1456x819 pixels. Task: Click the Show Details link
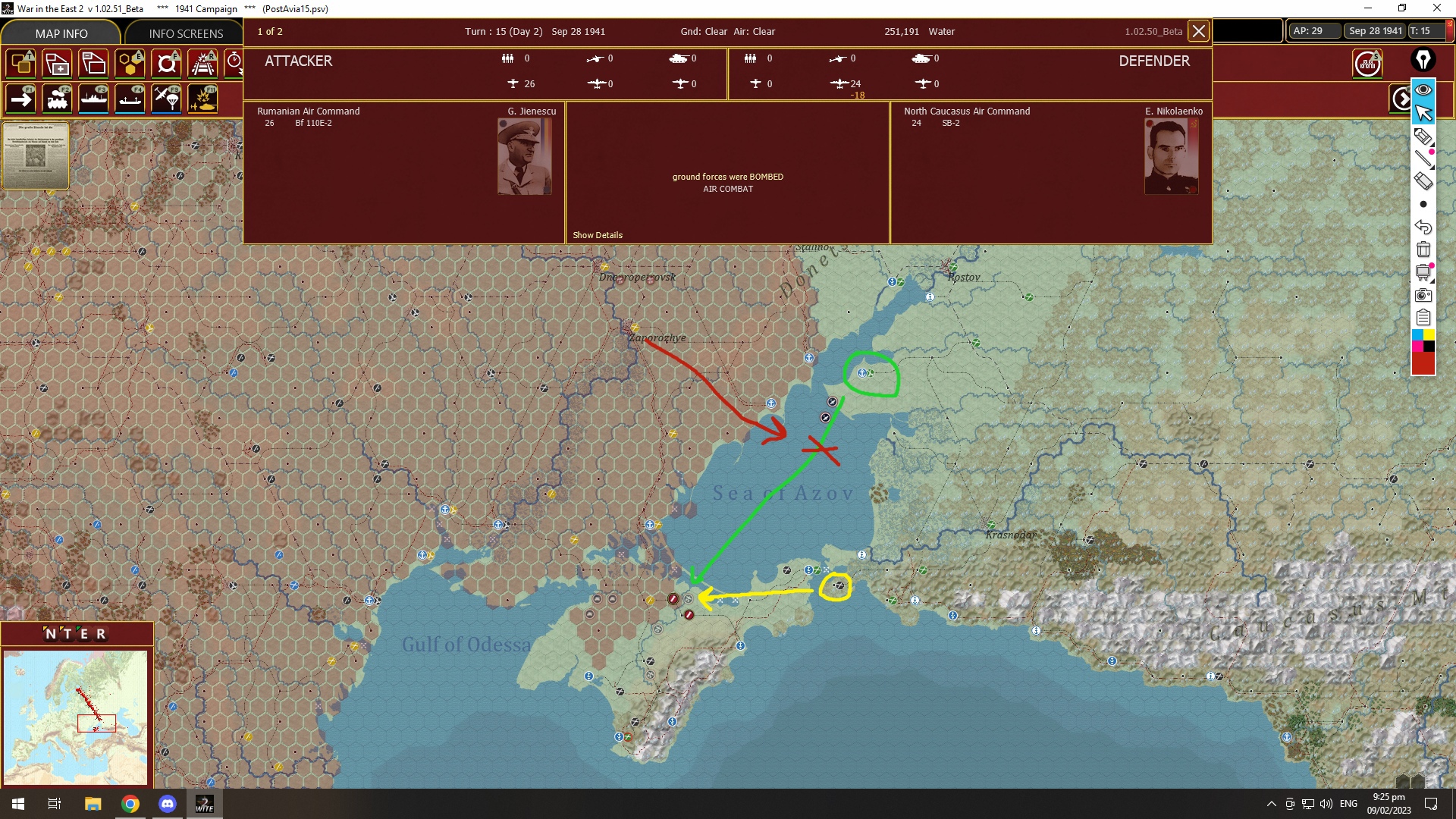tap(598, 235)
